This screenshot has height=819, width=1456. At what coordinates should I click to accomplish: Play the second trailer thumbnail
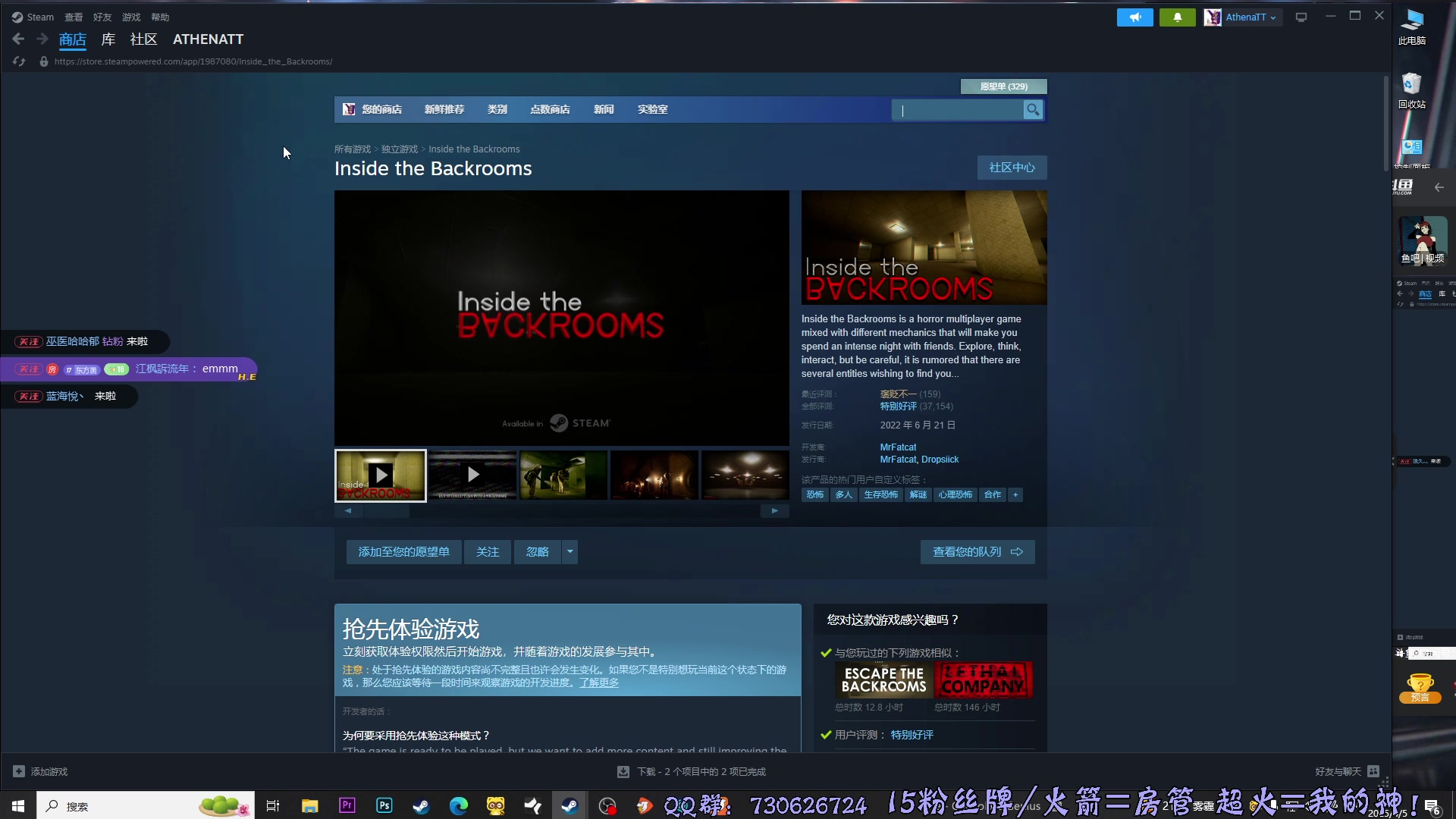[x=472, y=475]
